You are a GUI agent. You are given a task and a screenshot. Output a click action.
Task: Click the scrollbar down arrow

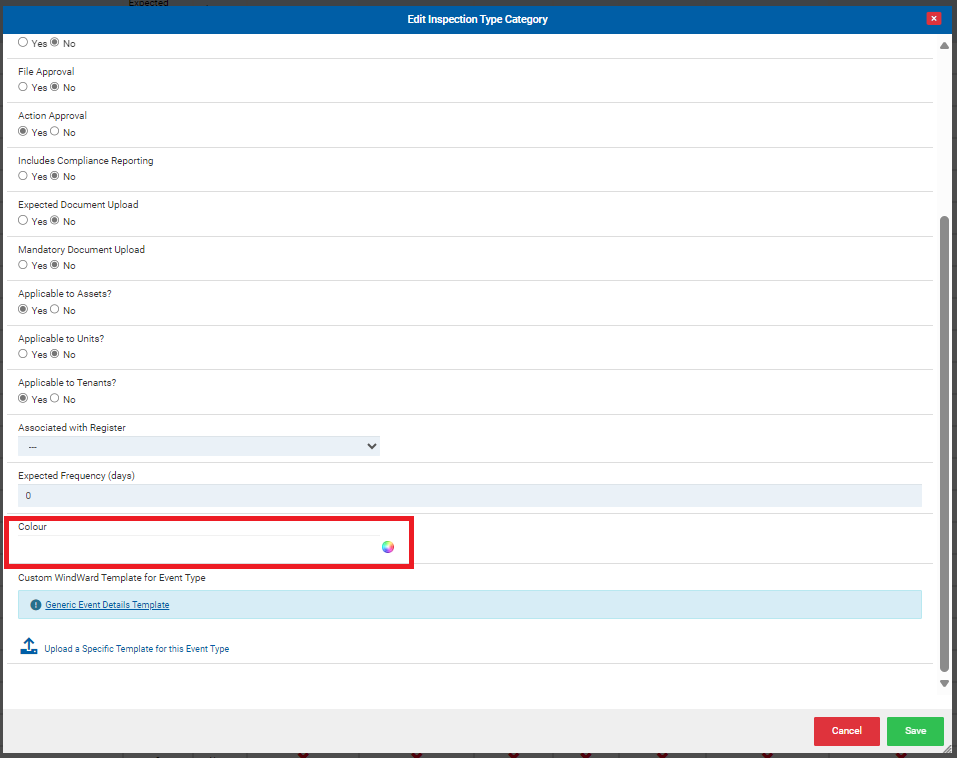coord(944,684)
